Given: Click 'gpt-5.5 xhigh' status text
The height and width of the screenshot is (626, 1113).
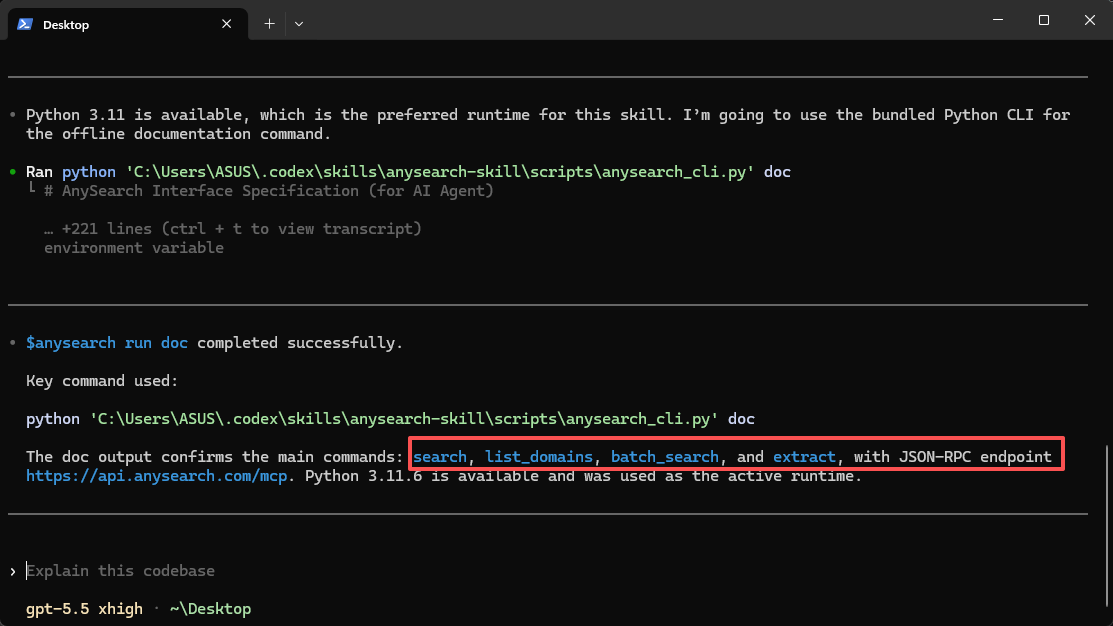Looking at the screenshot, I should click(84, 609).
